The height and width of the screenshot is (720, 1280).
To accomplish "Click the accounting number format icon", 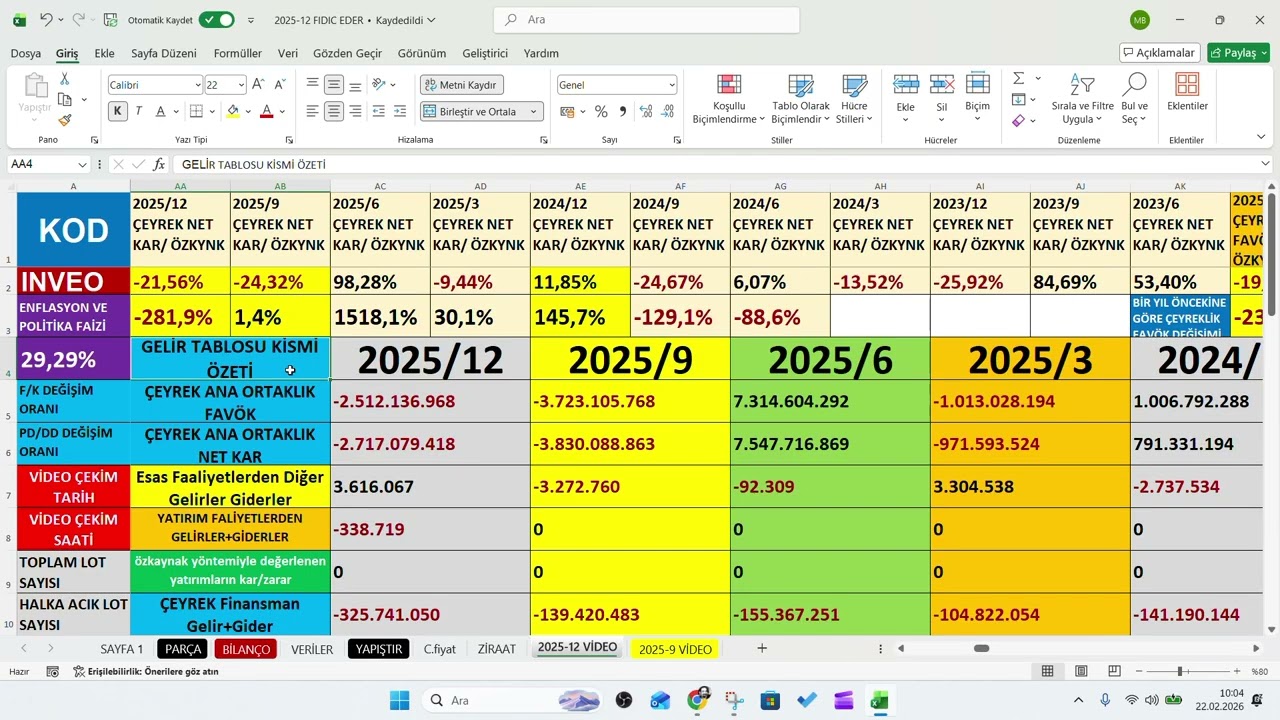I will (x=568, y=111).
